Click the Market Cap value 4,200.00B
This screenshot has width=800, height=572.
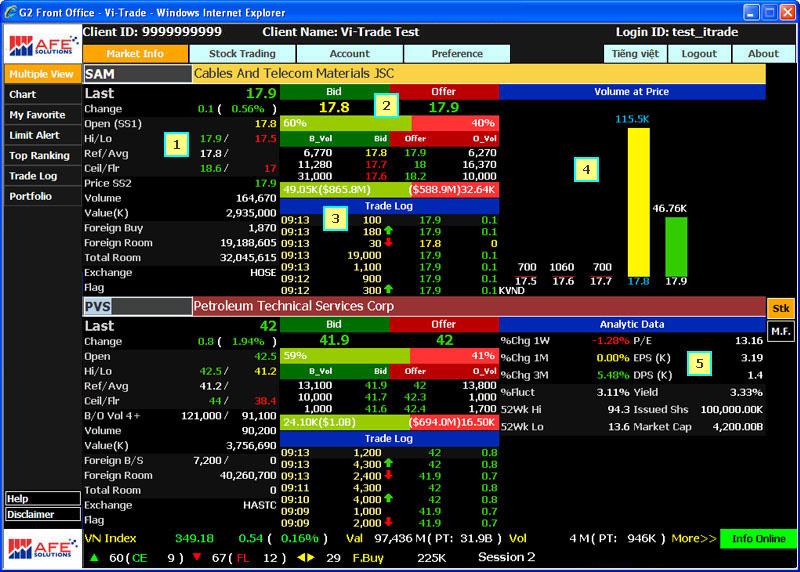tap(737, 427)
